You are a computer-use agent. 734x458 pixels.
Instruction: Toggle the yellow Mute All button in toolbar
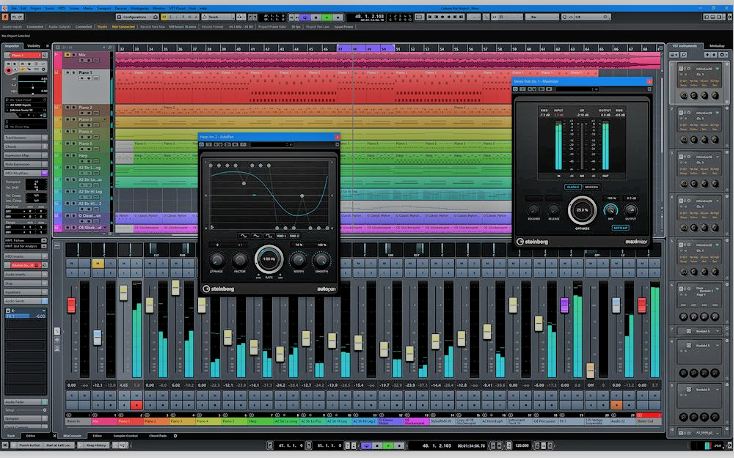pos(164,17)
